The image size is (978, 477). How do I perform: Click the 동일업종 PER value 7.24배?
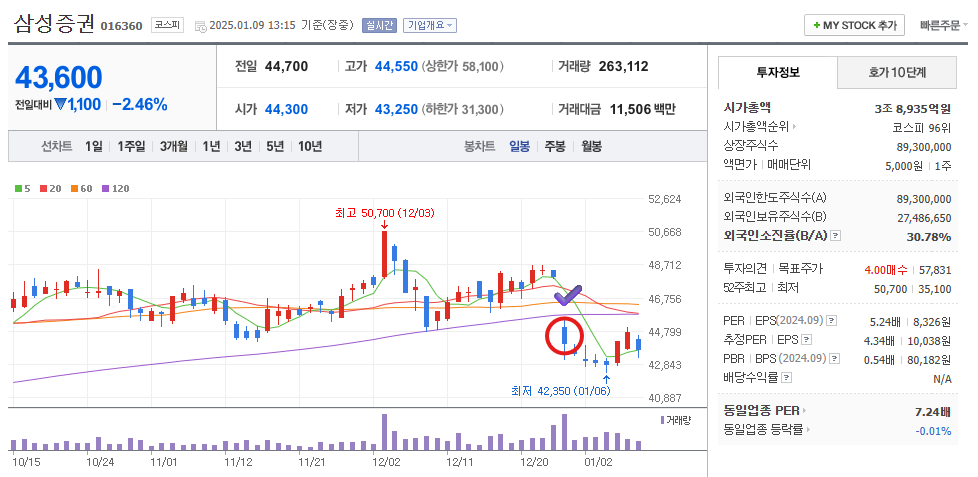(x=932, y=412)
